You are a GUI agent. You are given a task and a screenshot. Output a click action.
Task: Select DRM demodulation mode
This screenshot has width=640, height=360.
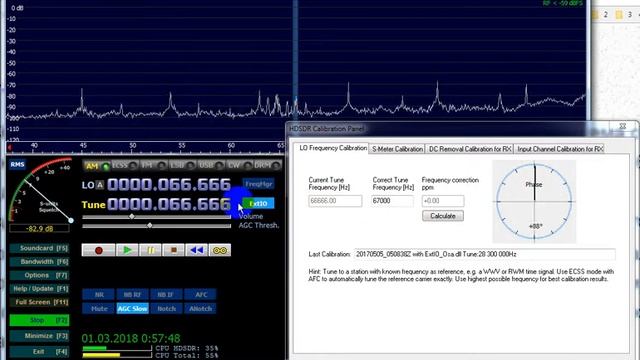click(x=267, y=166)
